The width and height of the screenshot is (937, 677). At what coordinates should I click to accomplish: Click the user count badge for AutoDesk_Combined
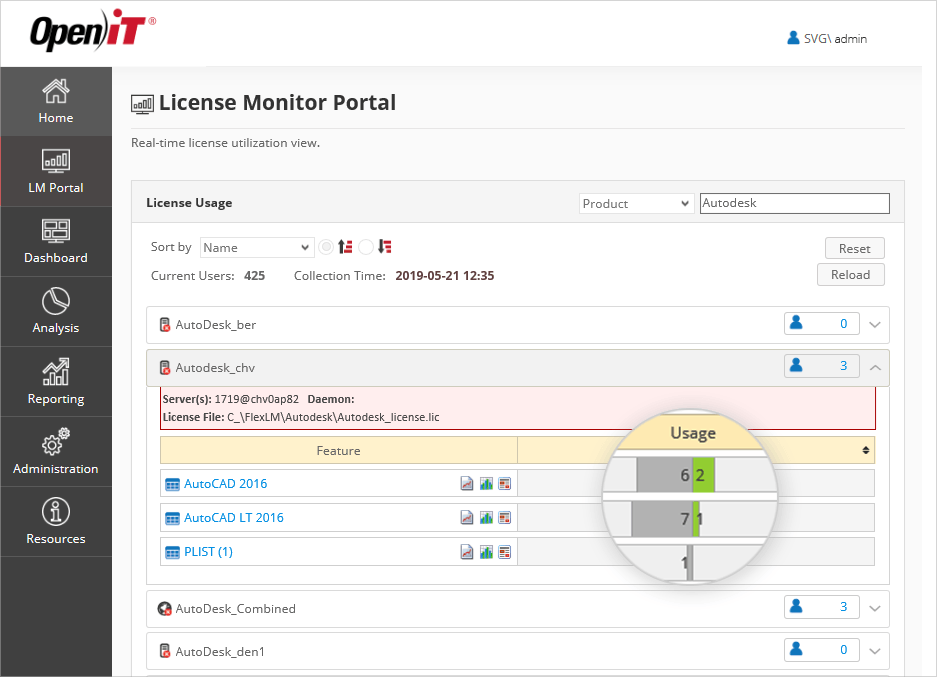(822, 607)
